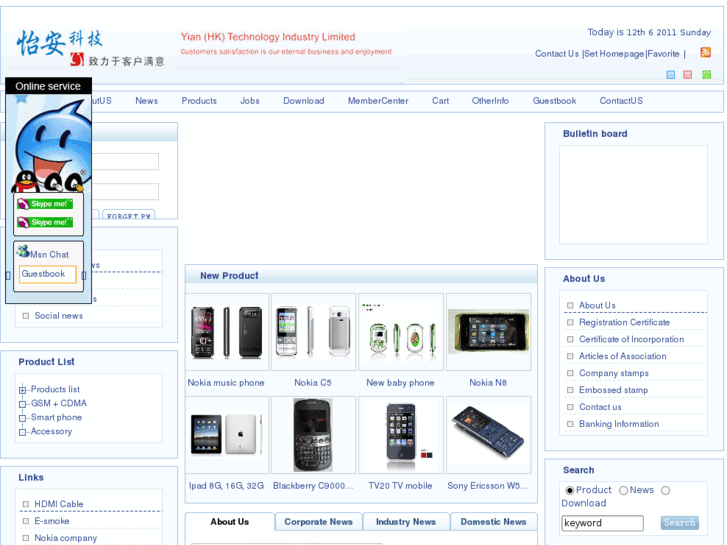This screenshot has width=727, height=545.
Task: Open Smart phone category
Action: [x=56, y=417]
